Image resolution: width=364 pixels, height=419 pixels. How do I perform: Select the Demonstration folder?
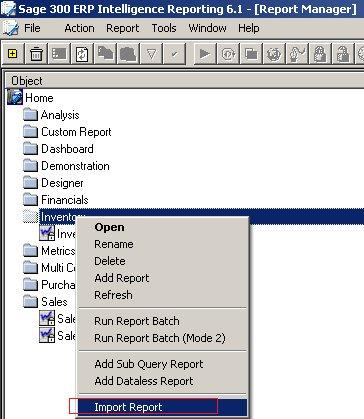75,166
